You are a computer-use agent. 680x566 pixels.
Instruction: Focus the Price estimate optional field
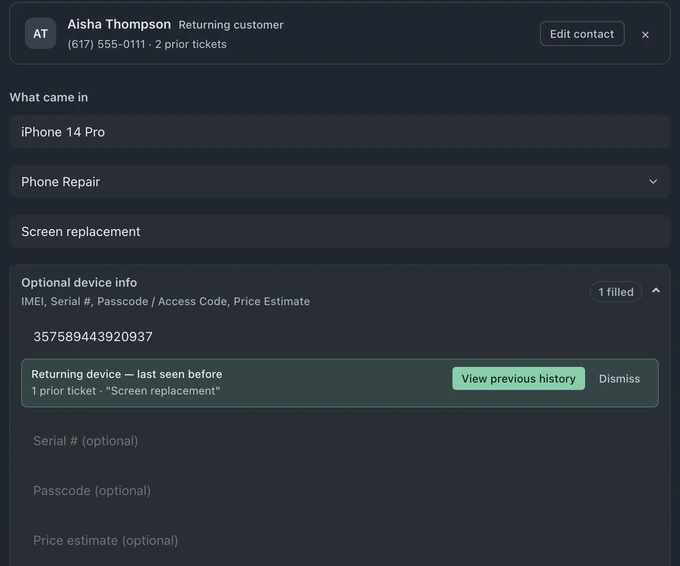[340, 540]
